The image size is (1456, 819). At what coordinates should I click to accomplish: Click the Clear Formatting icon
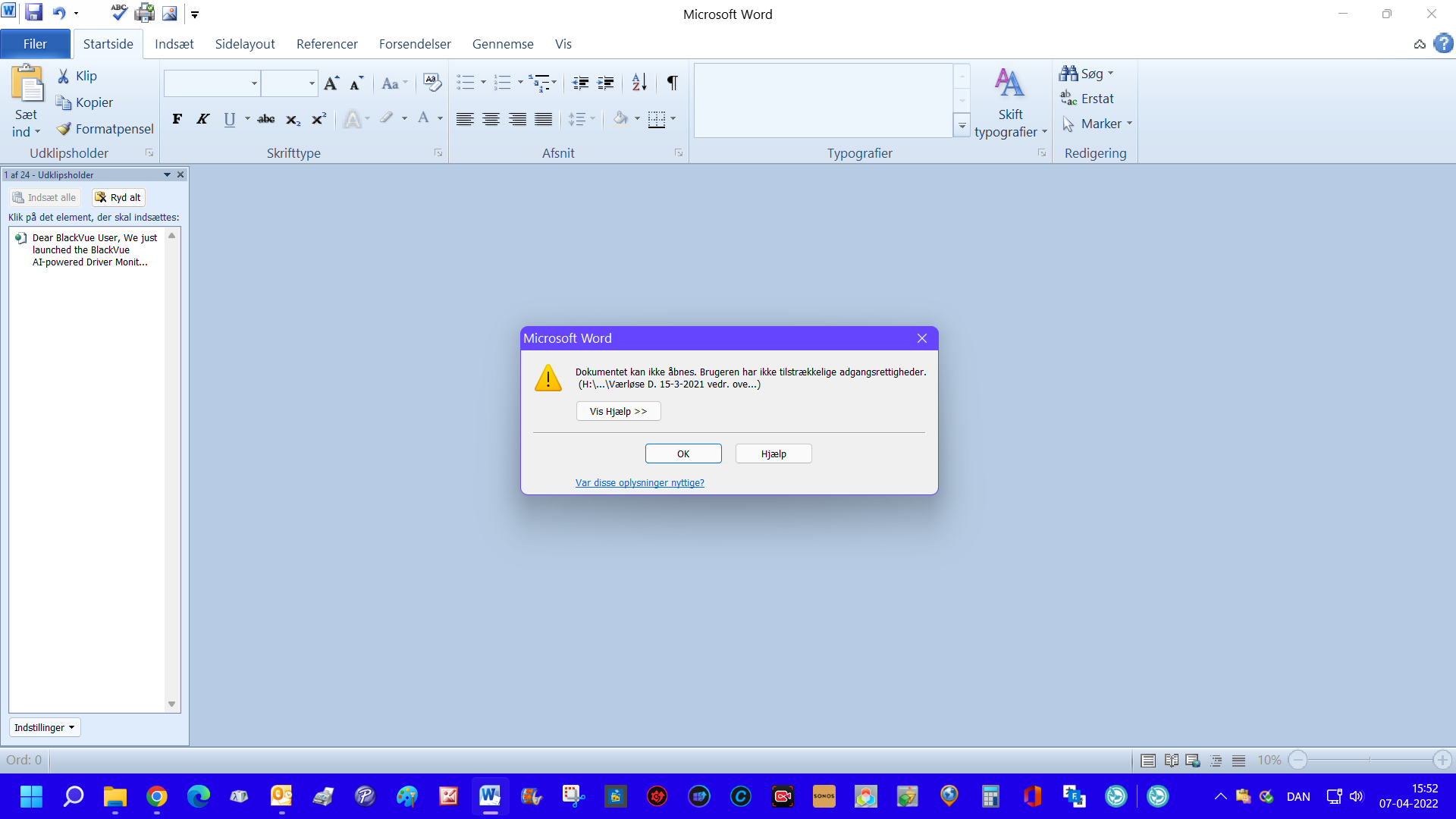pos(431,83)
